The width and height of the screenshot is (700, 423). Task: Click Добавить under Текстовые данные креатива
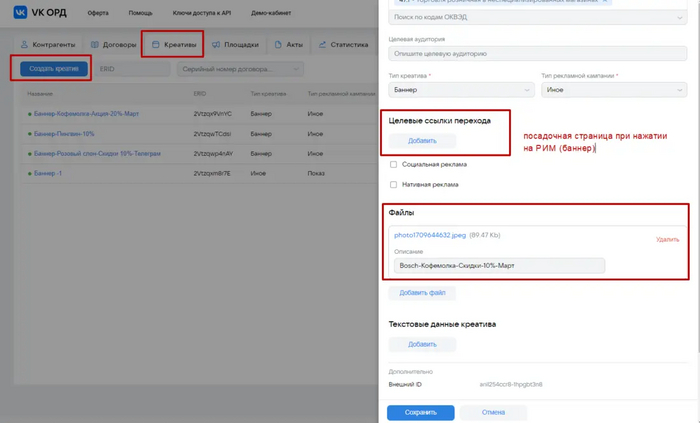click(x=422, y=344)
